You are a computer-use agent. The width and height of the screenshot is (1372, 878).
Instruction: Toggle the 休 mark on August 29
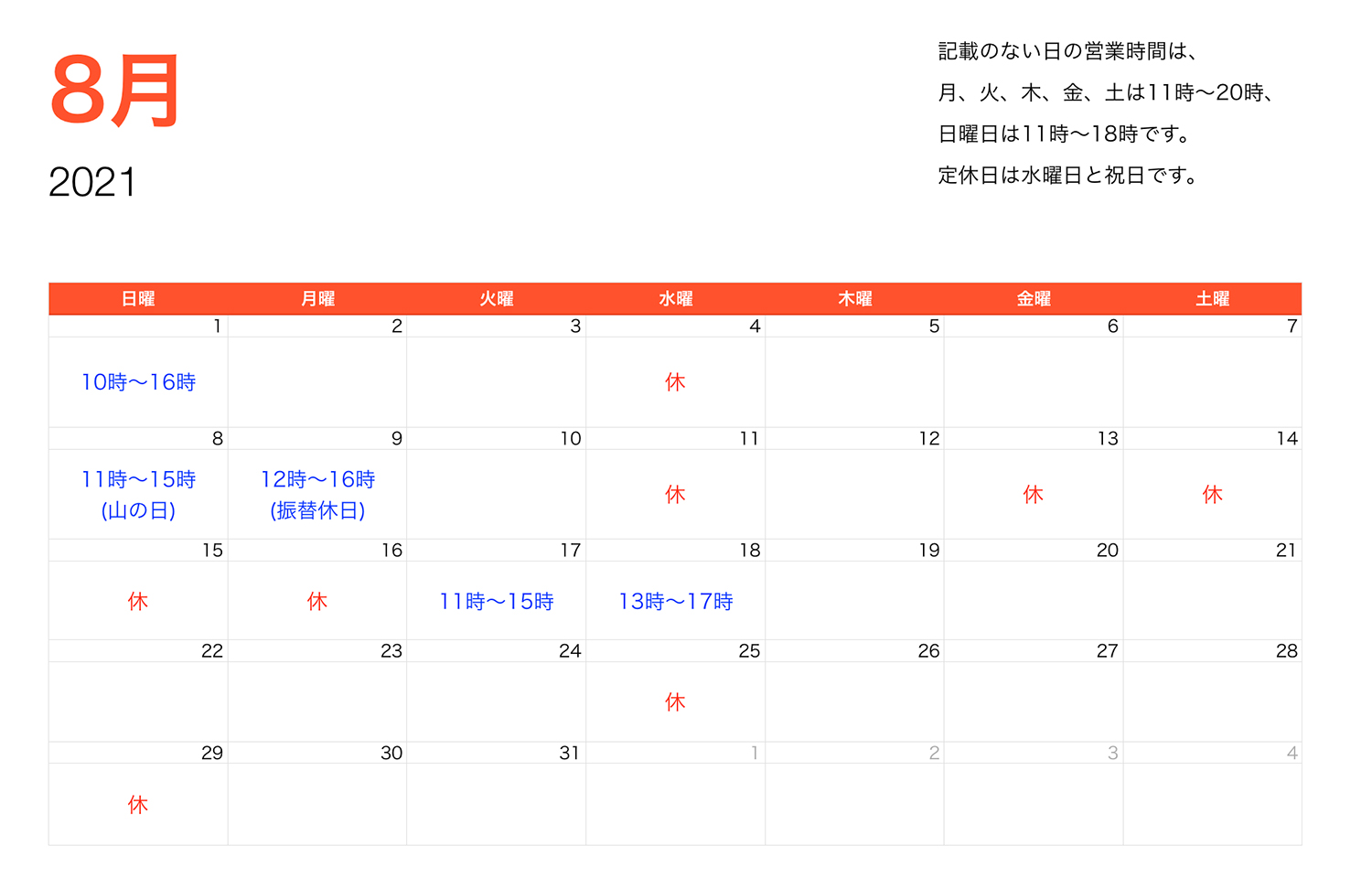[137, 804]
